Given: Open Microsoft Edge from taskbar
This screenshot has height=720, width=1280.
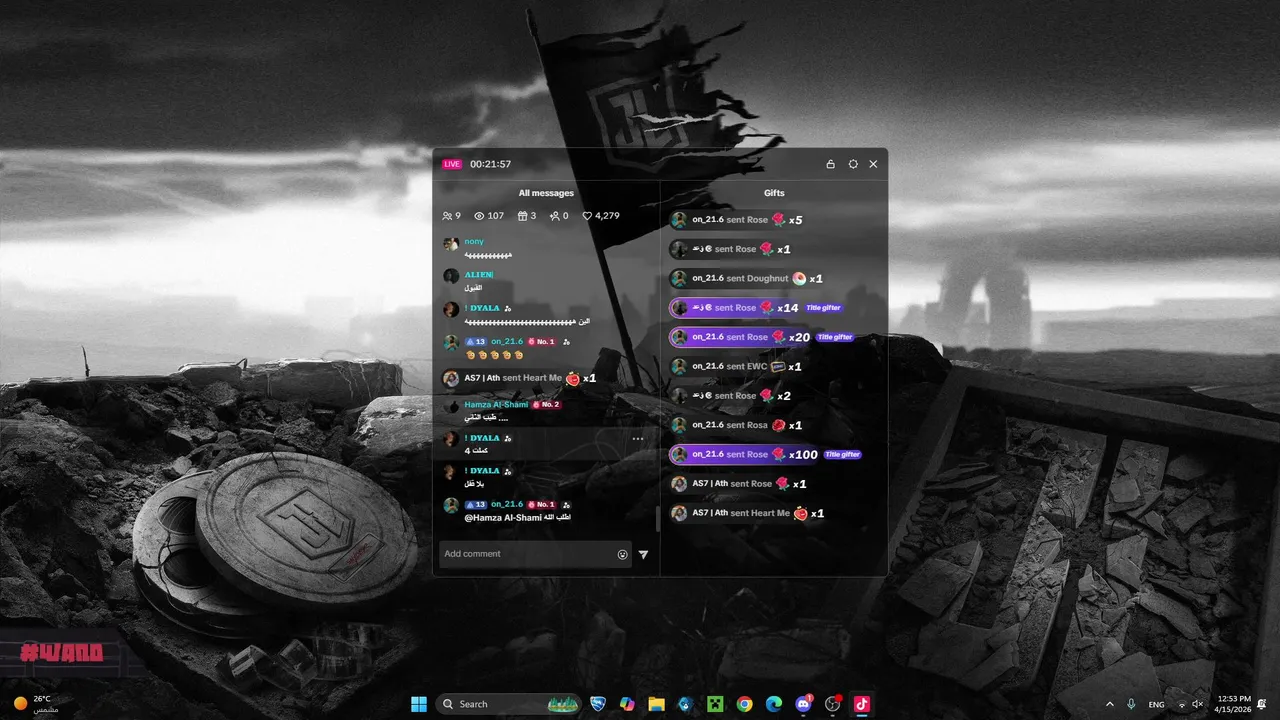Looking at the screenshot, I should [x=773, y=704].
